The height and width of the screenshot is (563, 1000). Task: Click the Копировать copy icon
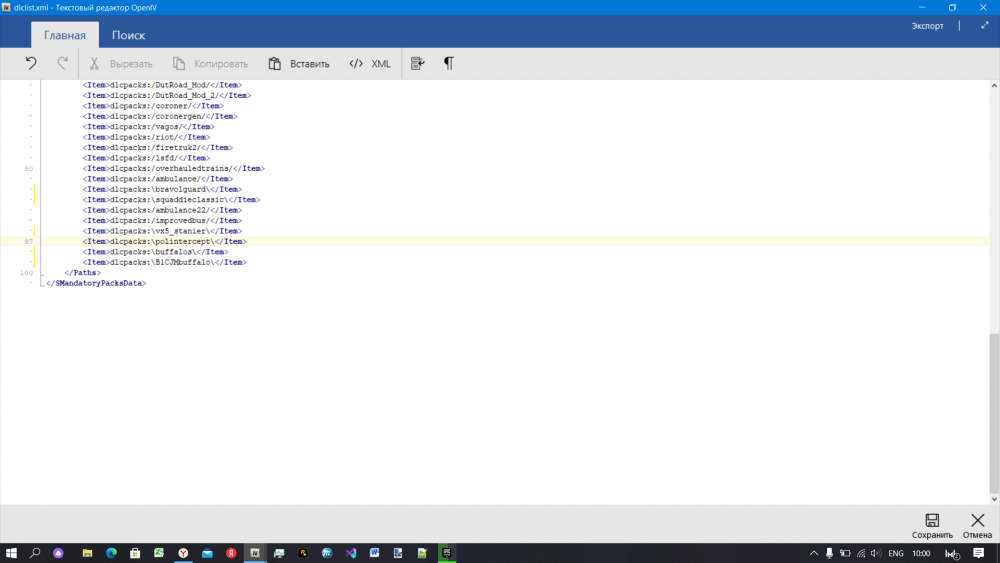click(179, 63)
